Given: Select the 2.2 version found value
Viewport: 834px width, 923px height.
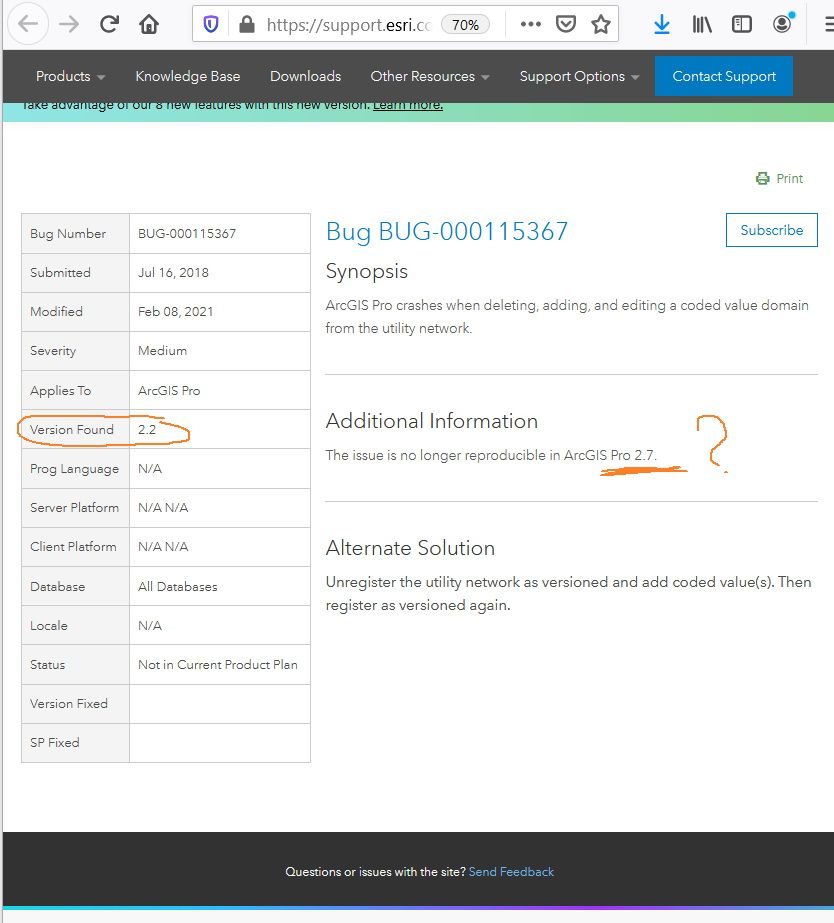Looking at the screenshot, I should pyautogui.click(x=147, y=430).
